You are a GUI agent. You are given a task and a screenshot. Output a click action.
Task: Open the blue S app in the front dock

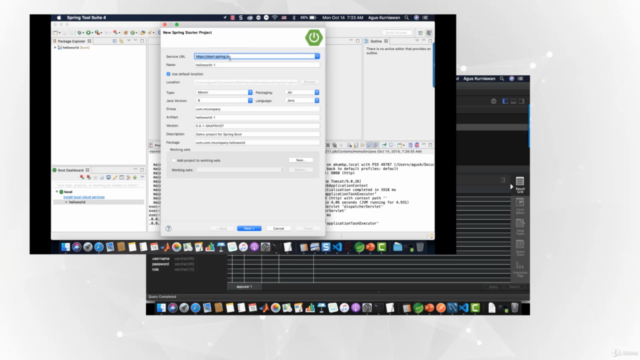coord(326,247)
